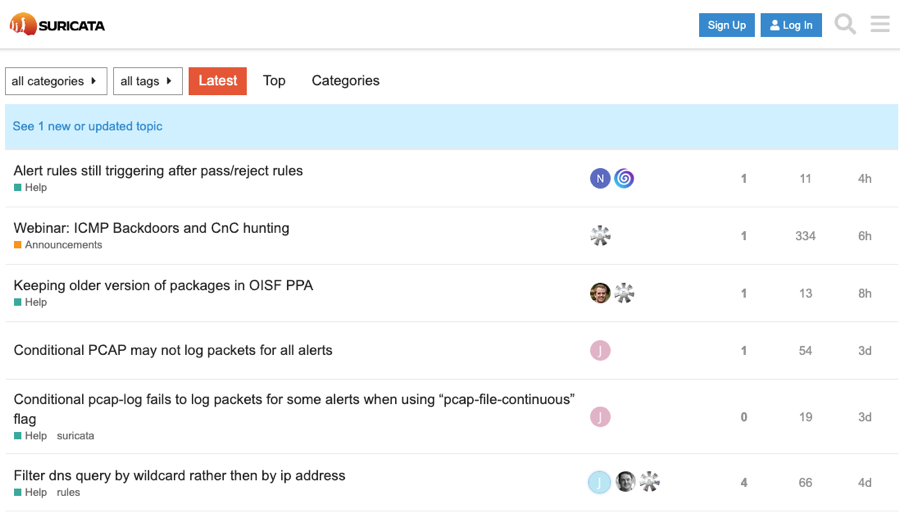Image resolution: width=900 pixels, height=514 pixels.
Task: Open the pink J avatar on the Conditional PCAP topic
Action: point(600,351)
